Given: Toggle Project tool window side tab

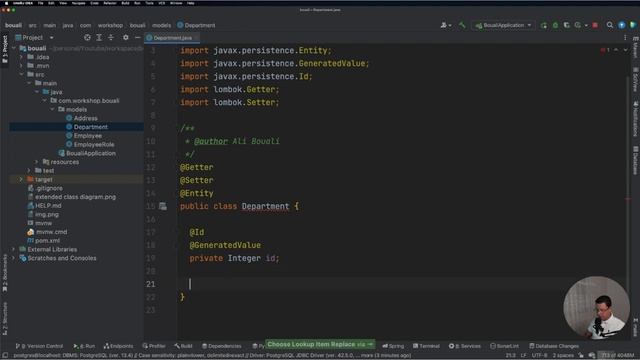Looking at the screenshot, I should coord(5,49).
